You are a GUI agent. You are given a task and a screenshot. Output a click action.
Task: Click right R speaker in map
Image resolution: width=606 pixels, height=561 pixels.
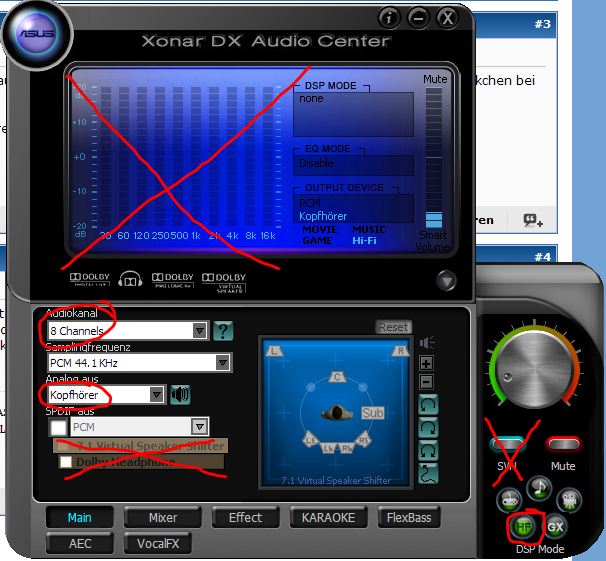400,350
